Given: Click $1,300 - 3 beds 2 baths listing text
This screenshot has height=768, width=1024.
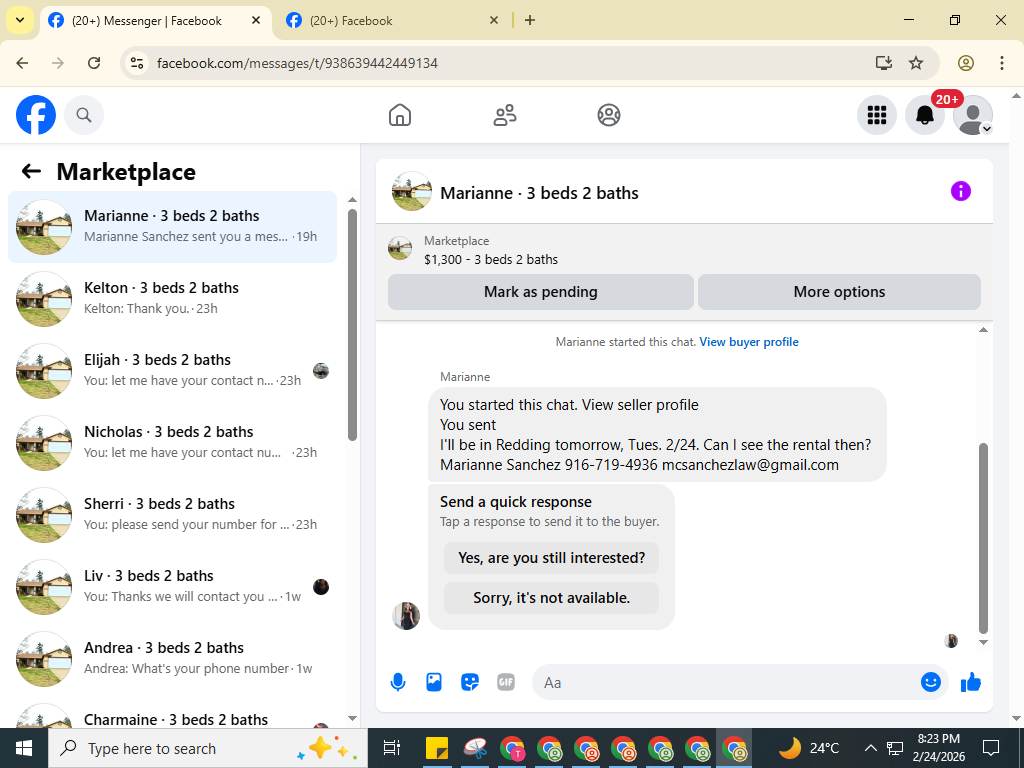Looking at the screenshot, I should click(x=491, y=259).
